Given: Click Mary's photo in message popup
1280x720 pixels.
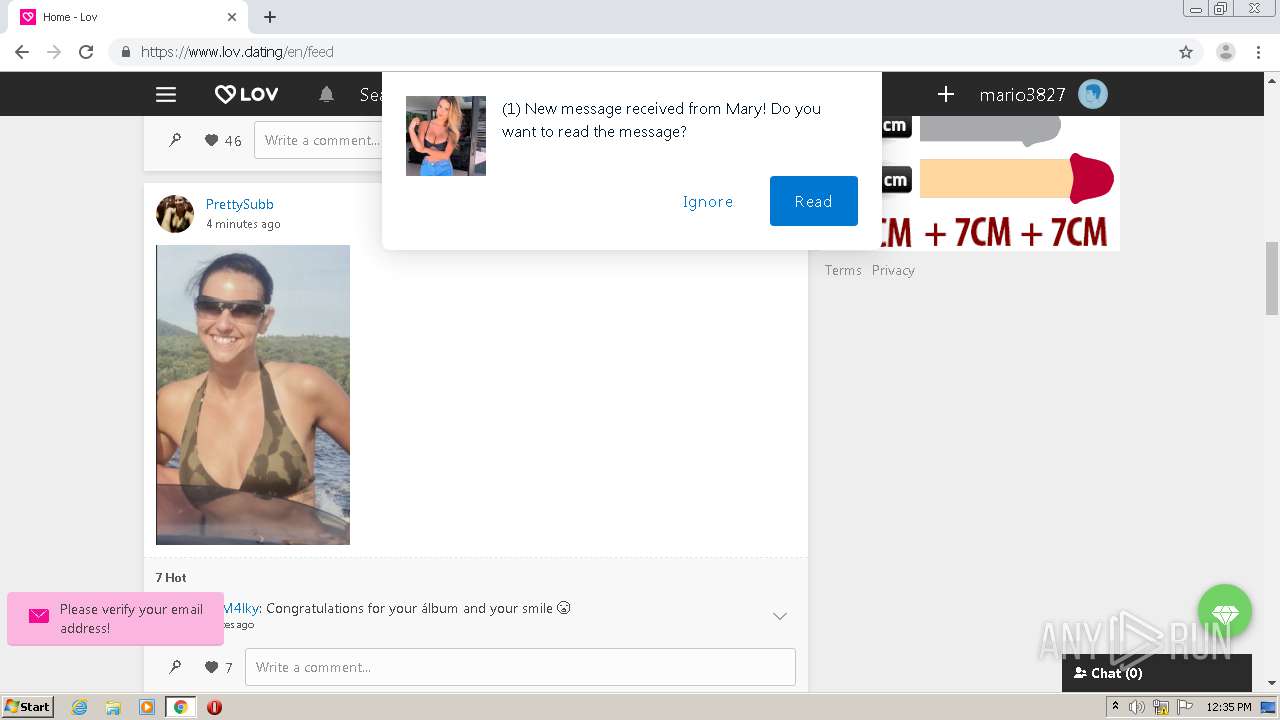Looking at the screenshot, I should pos(446,136).
